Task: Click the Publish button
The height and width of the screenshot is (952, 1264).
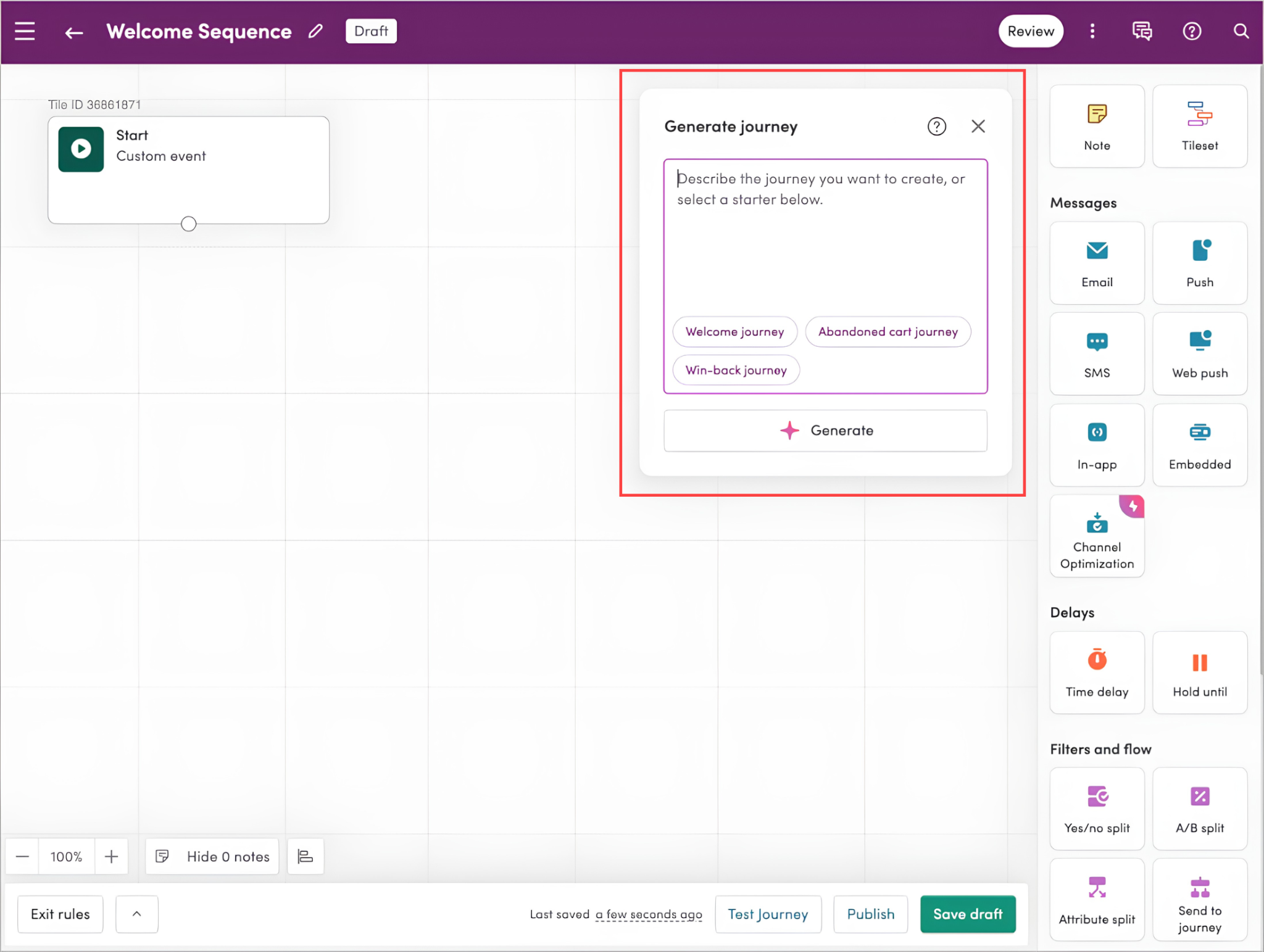Action: point(870,914)
